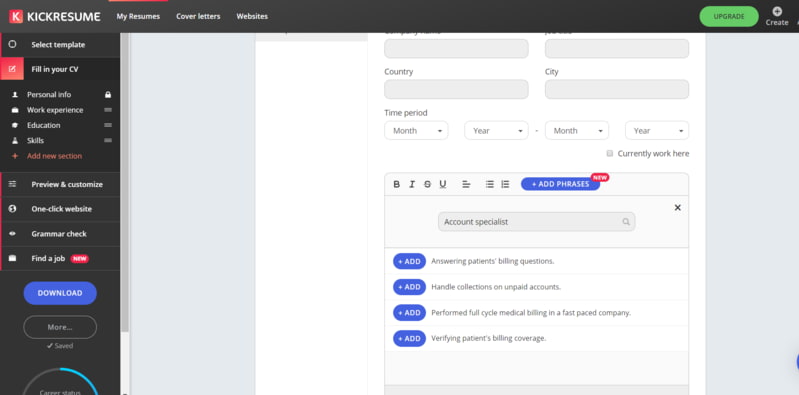Click the Kickresume logo icon
Viewport: 799px width, 395px height.
point(16,16)
